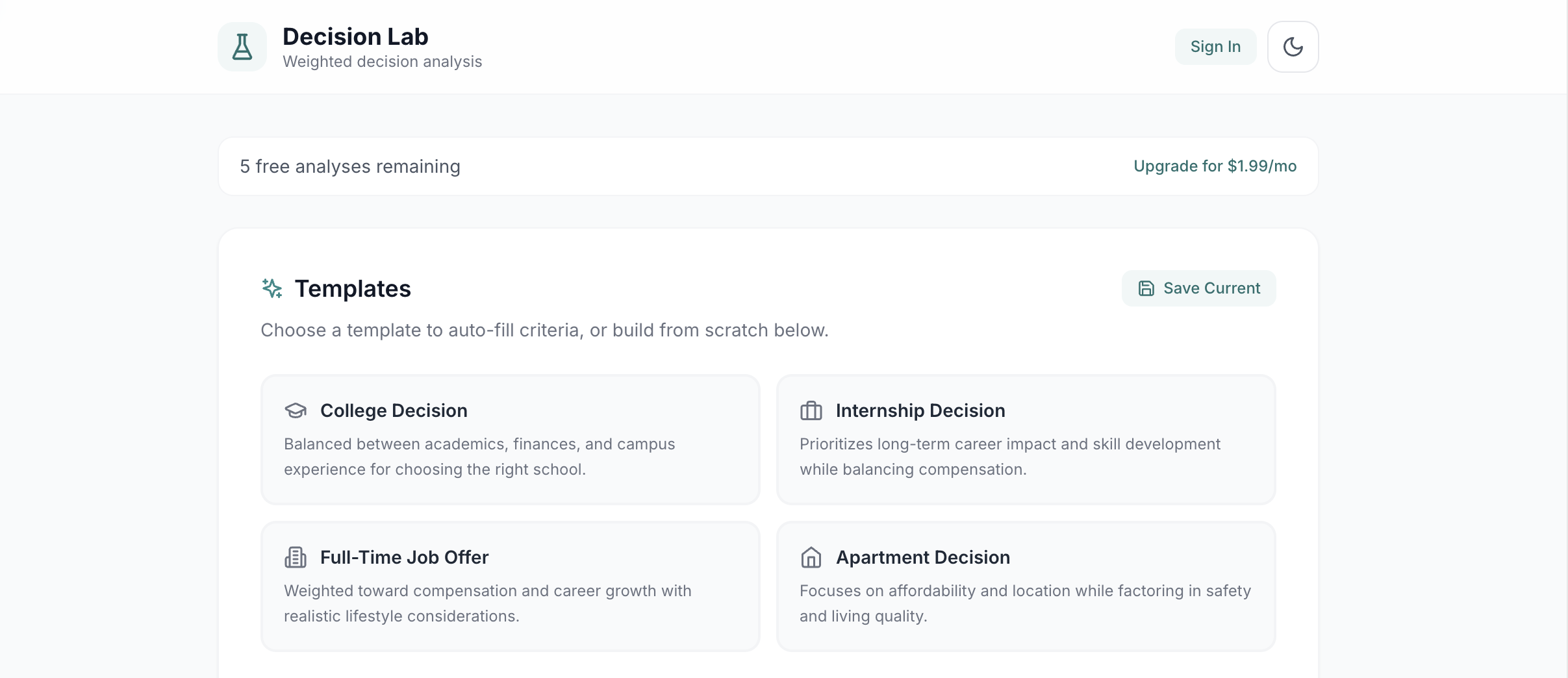Click the Templates heading
Viewport: 1568px width, 678px height.
point(353,288)
